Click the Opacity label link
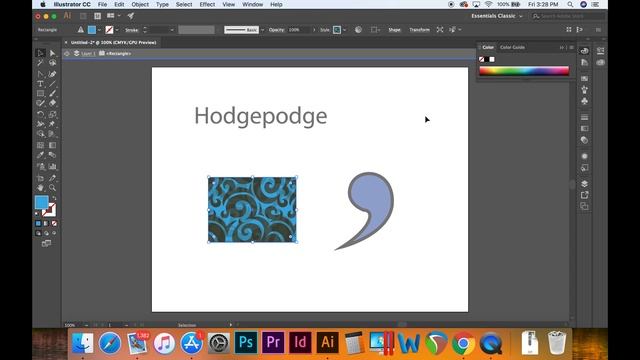 [x=277, y=30]
